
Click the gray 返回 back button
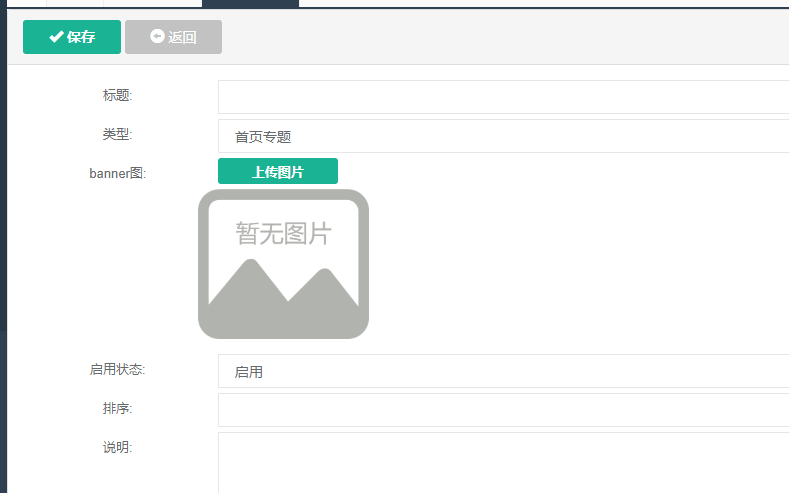(174, 37)
